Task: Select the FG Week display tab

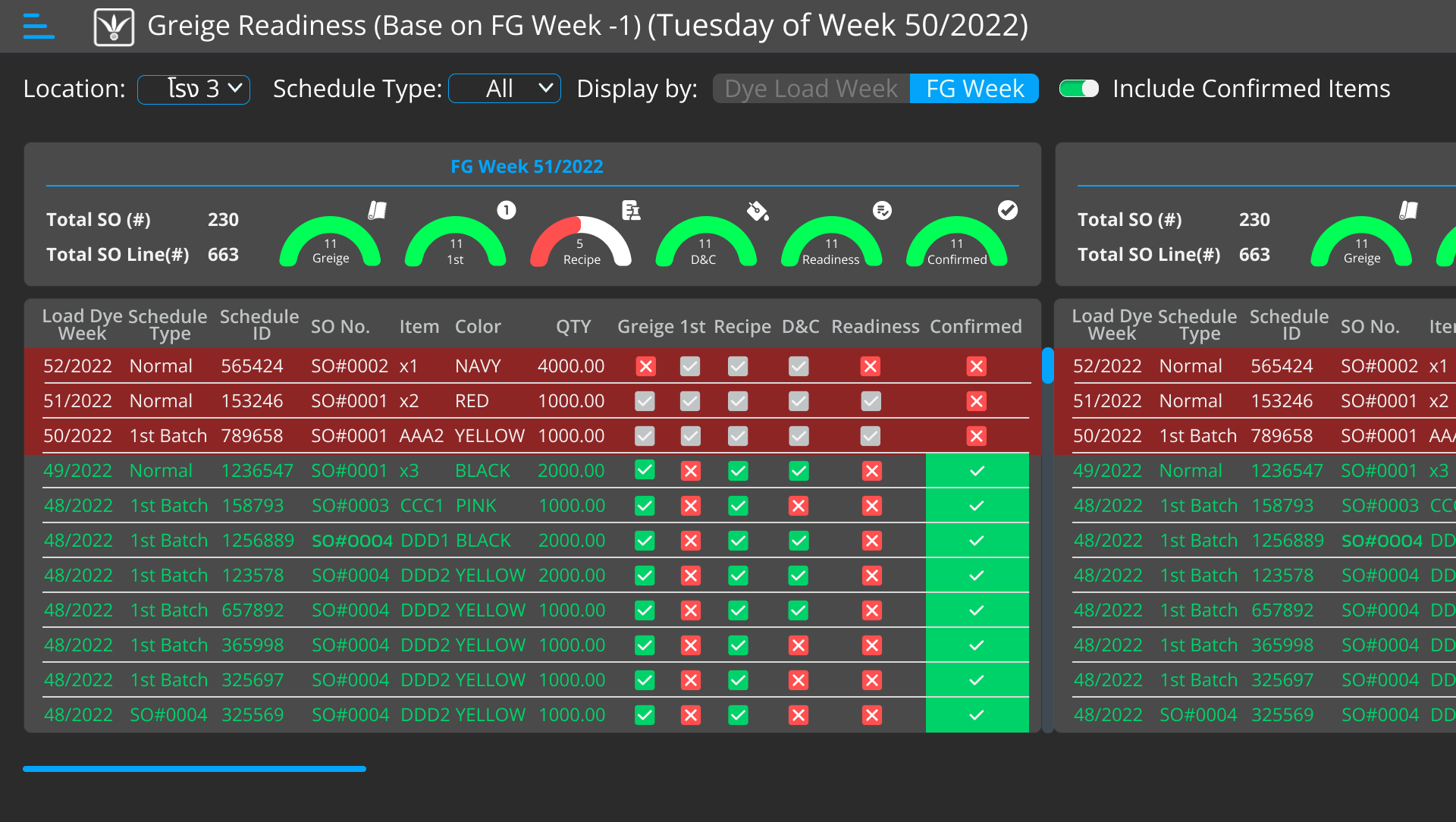Action: coord(974,89)
